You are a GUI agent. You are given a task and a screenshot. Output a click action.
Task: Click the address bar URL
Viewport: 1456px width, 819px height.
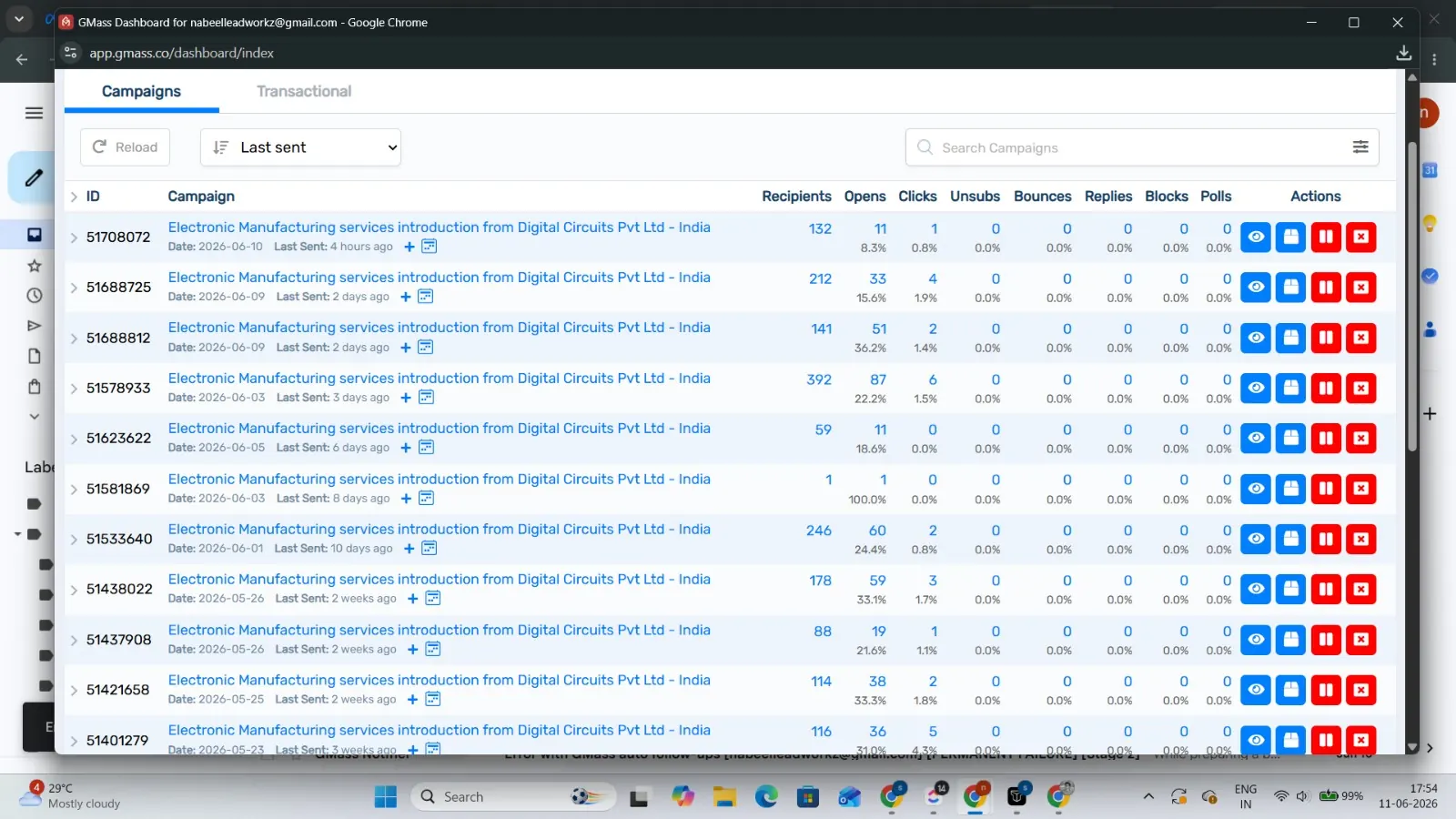(x=181, y=53)
